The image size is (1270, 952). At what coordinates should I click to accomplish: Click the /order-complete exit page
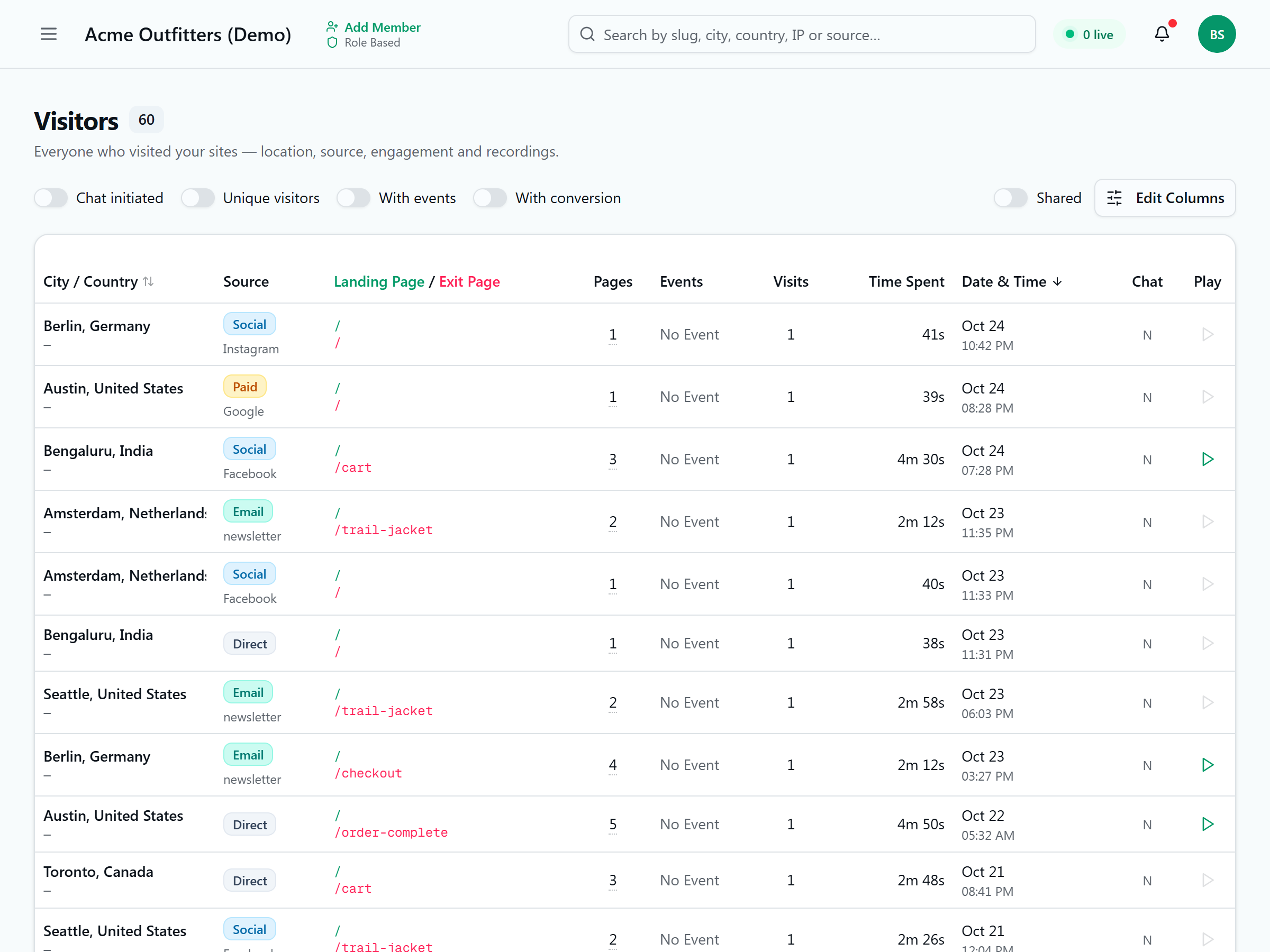tap(392, 832)
